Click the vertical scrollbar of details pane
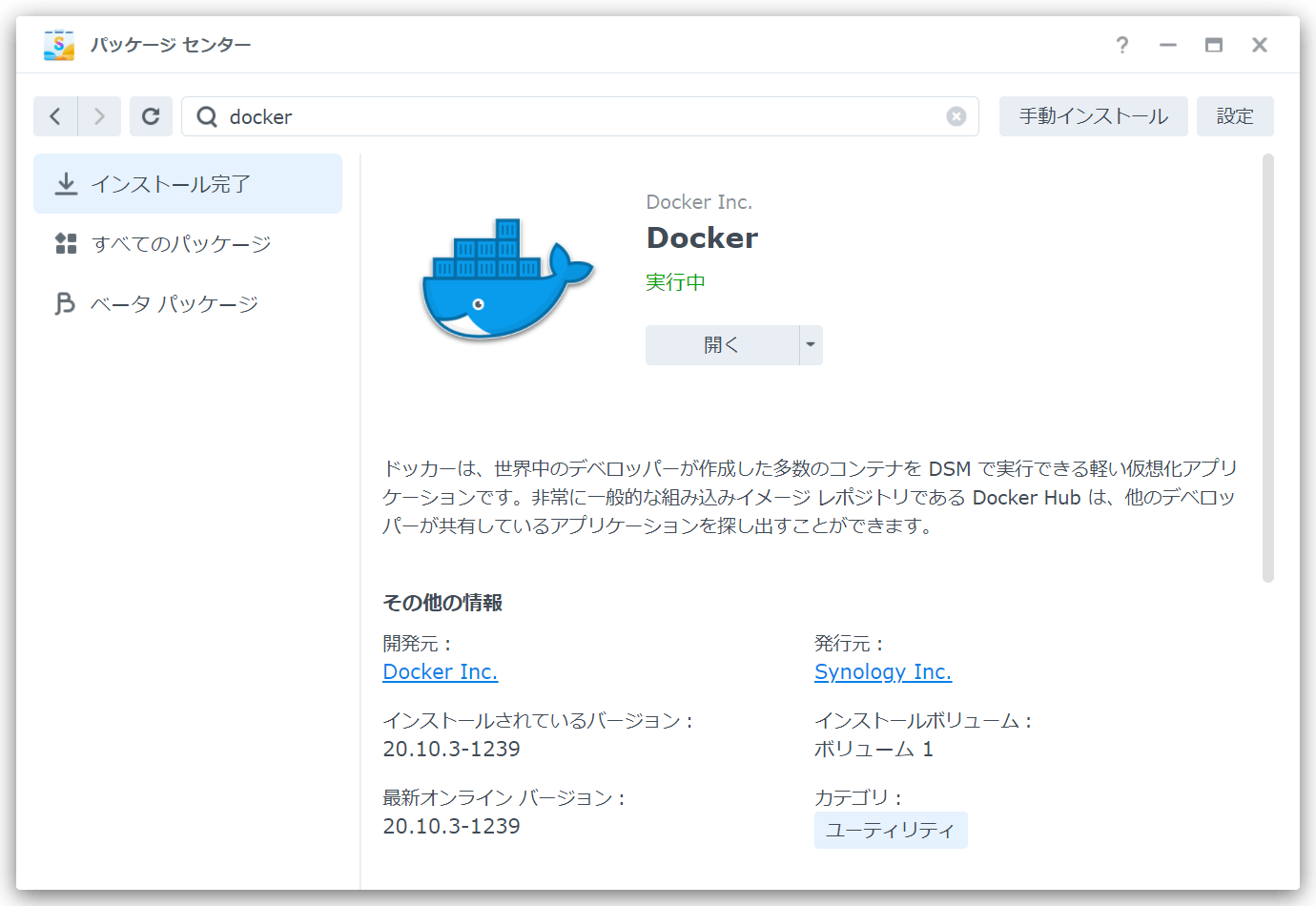The image size is (1316, 906). point(1268,368)
